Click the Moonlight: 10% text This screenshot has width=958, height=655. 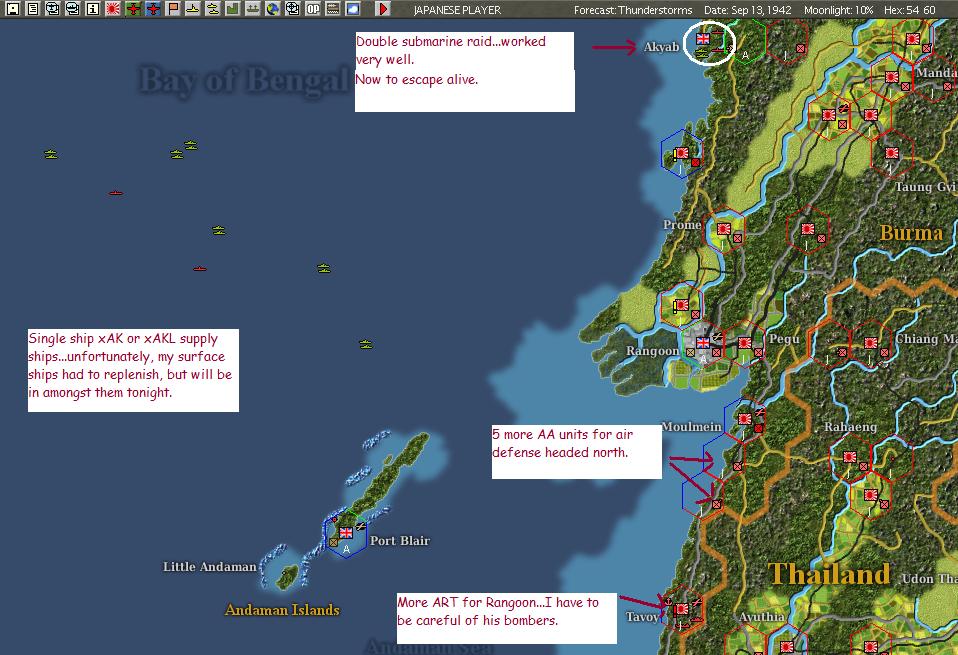click(x=838, y=10)
